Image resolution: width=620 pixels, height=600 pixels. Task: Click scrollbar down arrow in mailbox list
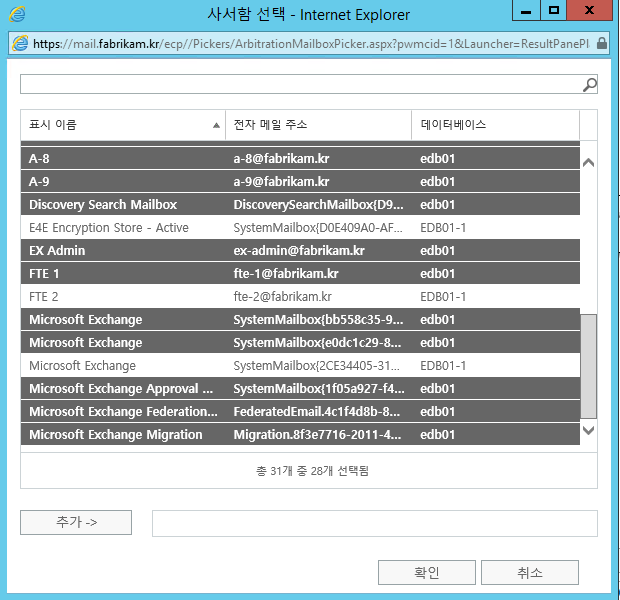[588, 430]
